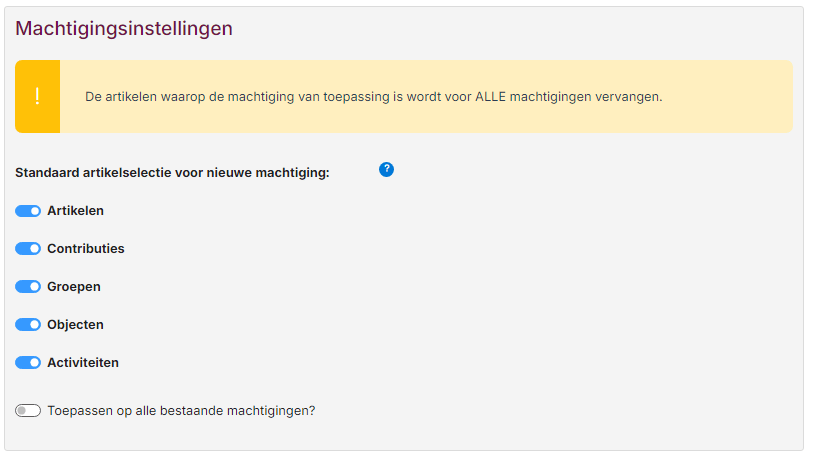Click the Artikelen label text
This screenshot has width=814, height=458.
coord(75,211)
